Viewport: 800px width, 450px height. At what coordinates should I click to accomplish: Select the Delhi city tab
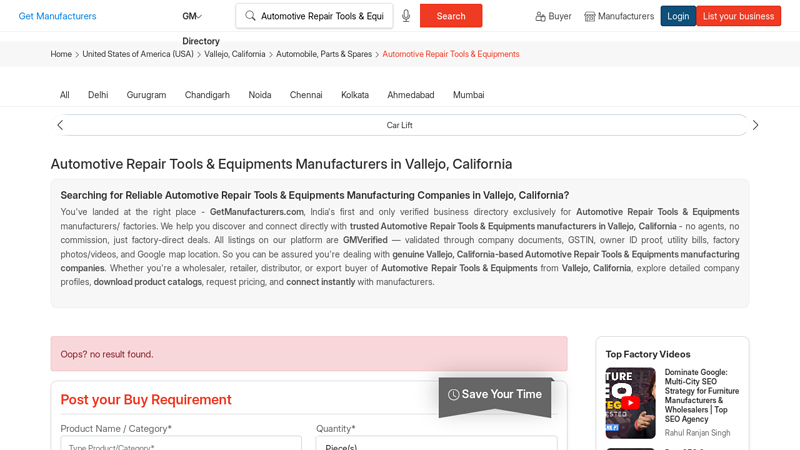click(98, 95)
